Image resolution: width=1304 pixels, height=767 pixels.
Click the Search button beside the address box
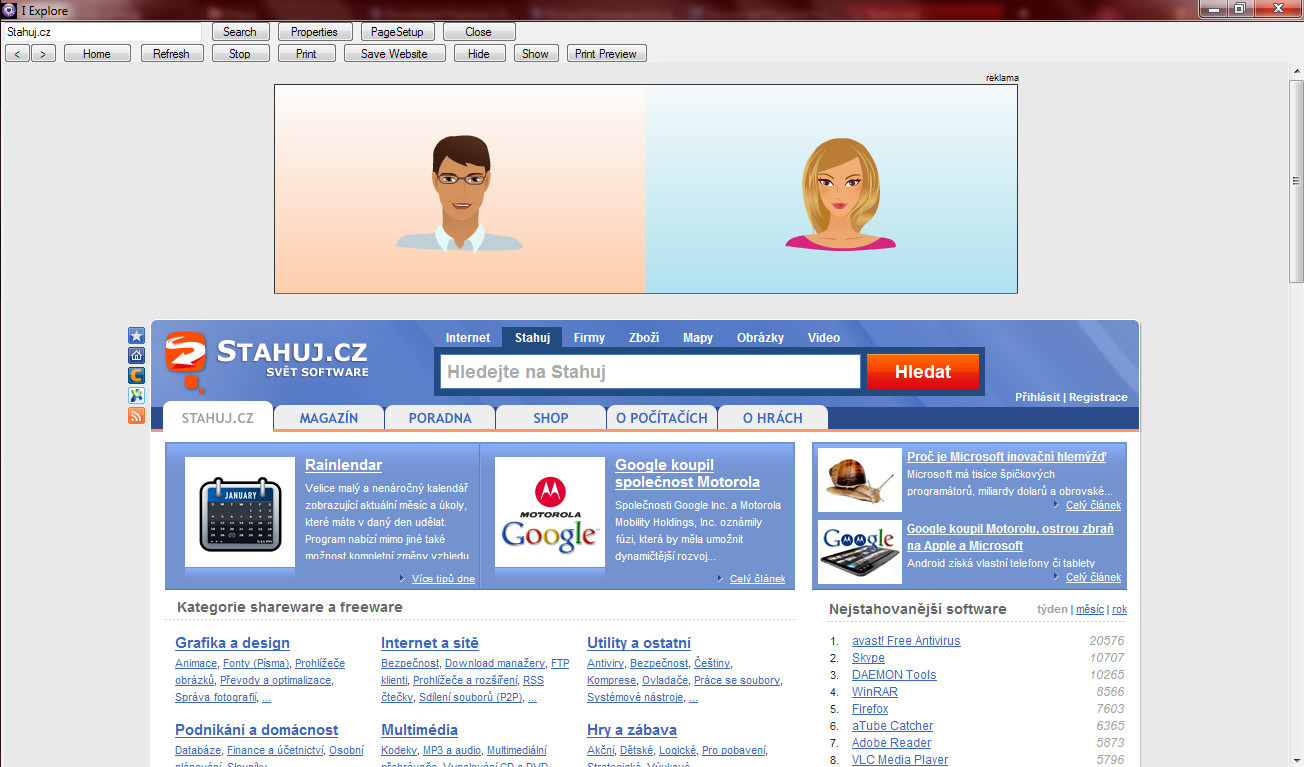pos(240,32)
